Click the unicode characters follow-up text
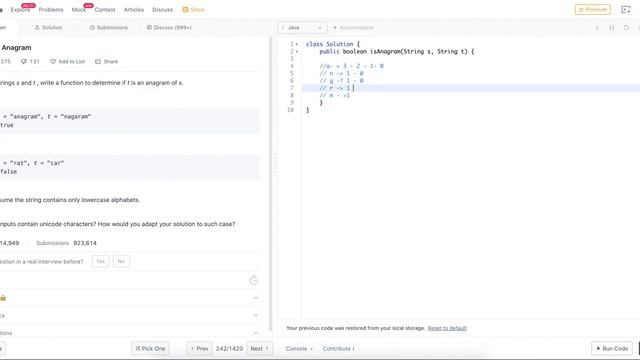This screenshot has width=640, height=360. [x=118, y=224]
